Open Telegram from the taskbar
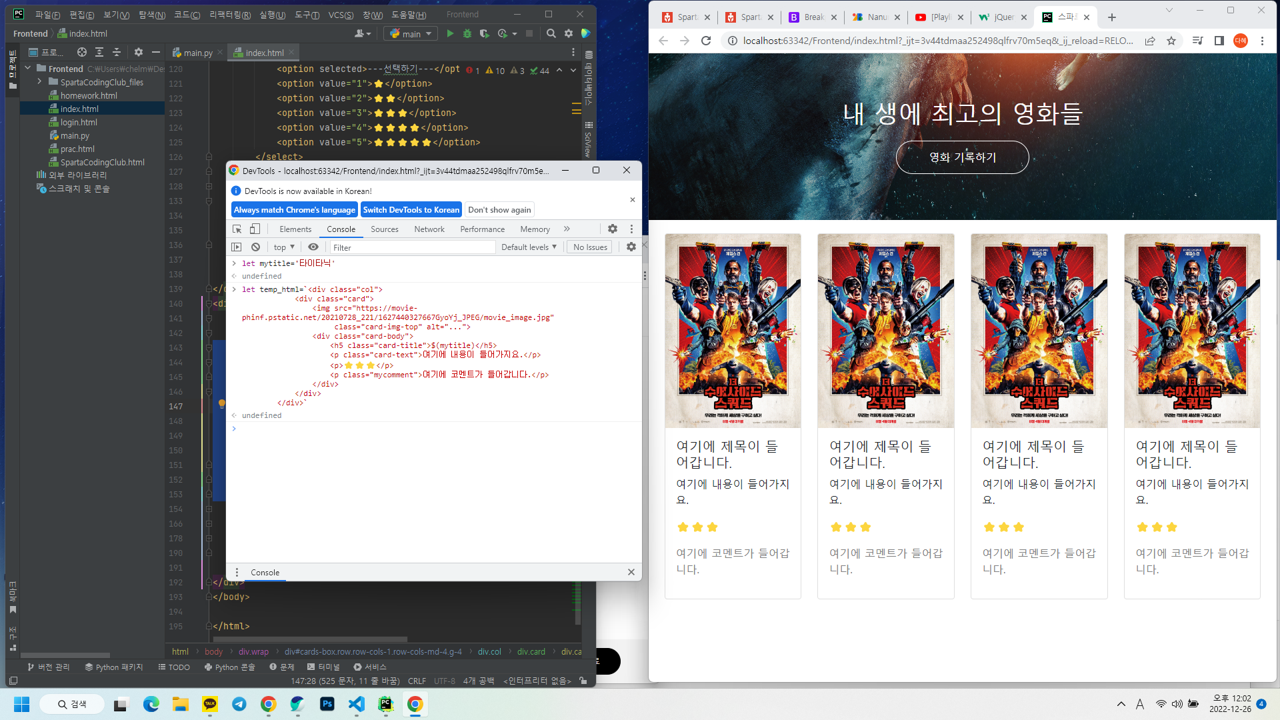 point(239,704)
